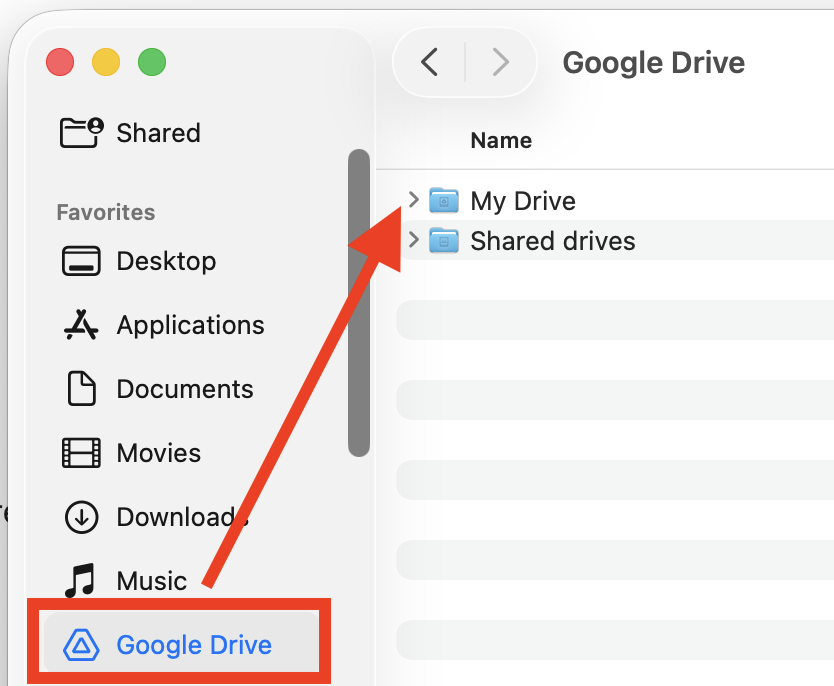Click the Documents page icon
Image resolution: width=834 pixels, height=686 pixels.
(80, 389)
